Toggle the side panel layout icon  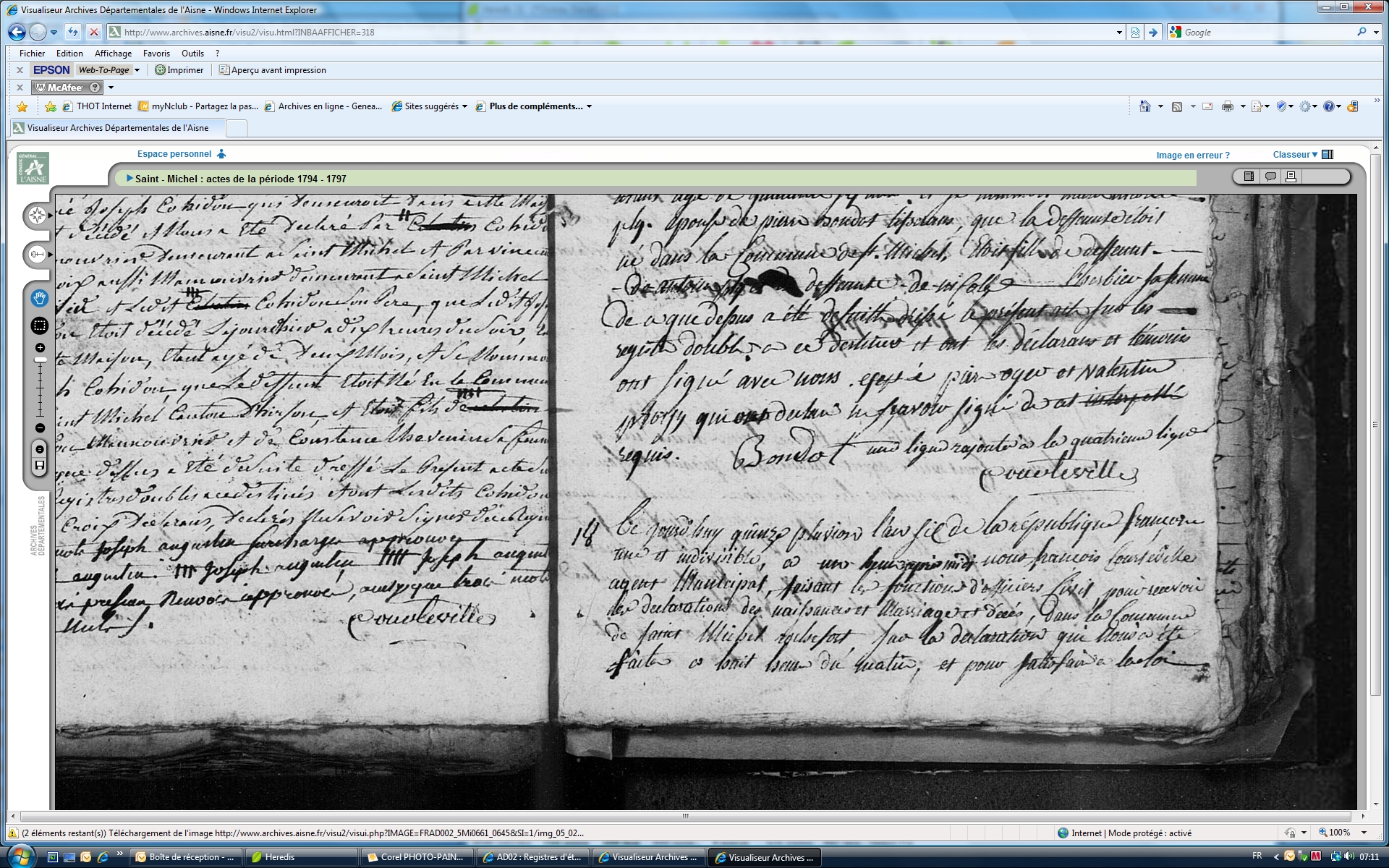1249,176
